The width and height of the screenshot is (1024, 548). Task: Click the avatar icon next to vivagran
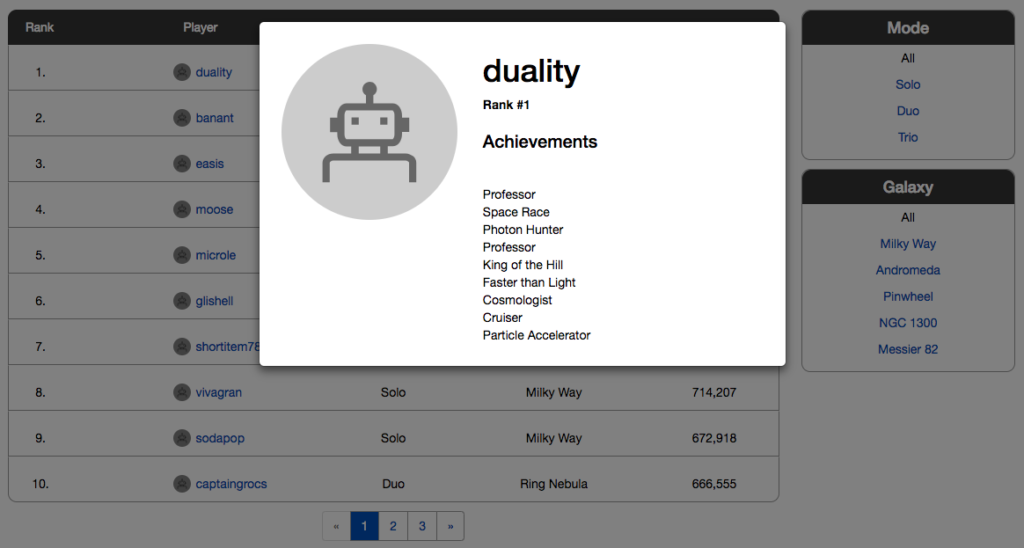click(181, 393)
